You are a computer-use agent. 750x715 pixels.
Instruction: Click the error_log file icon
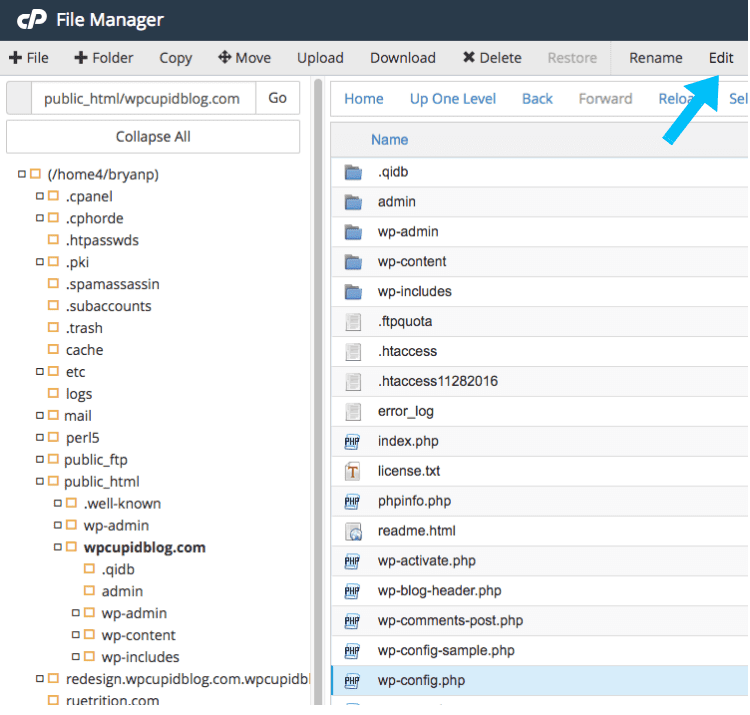pos(353,411)
